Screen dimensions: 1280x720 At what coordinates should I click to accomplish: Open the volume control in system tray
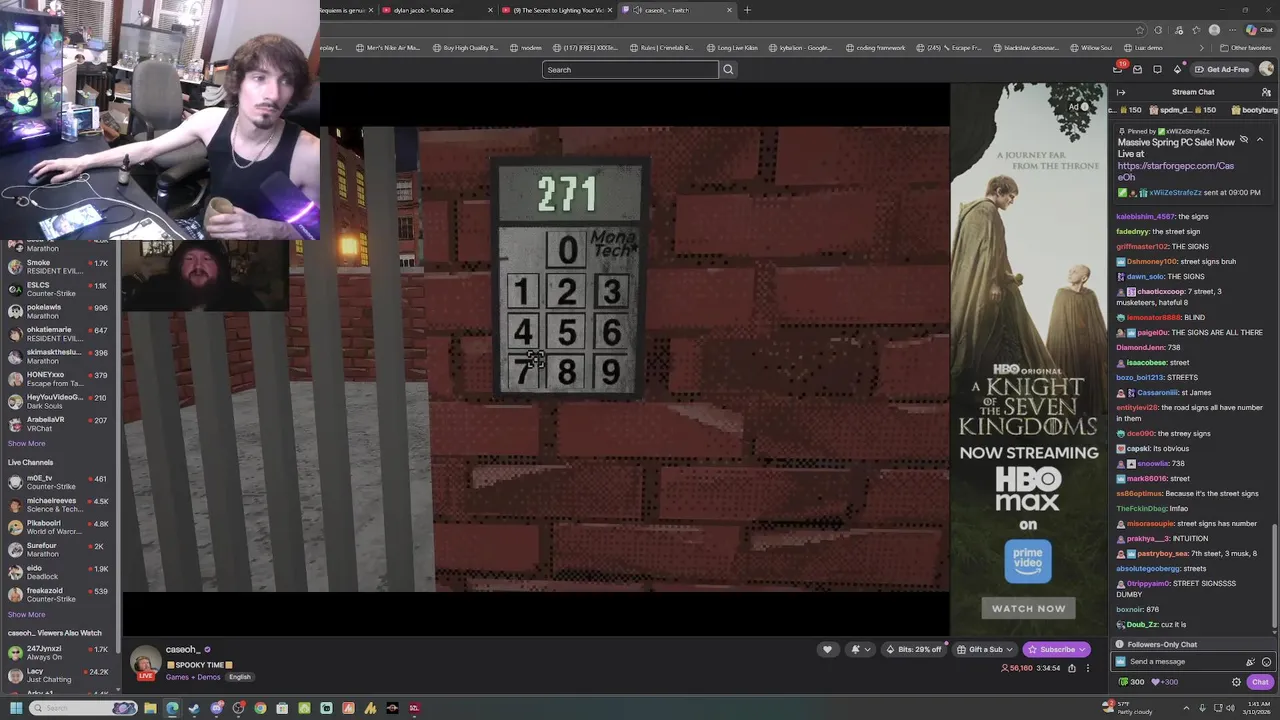pos(1230,708)
